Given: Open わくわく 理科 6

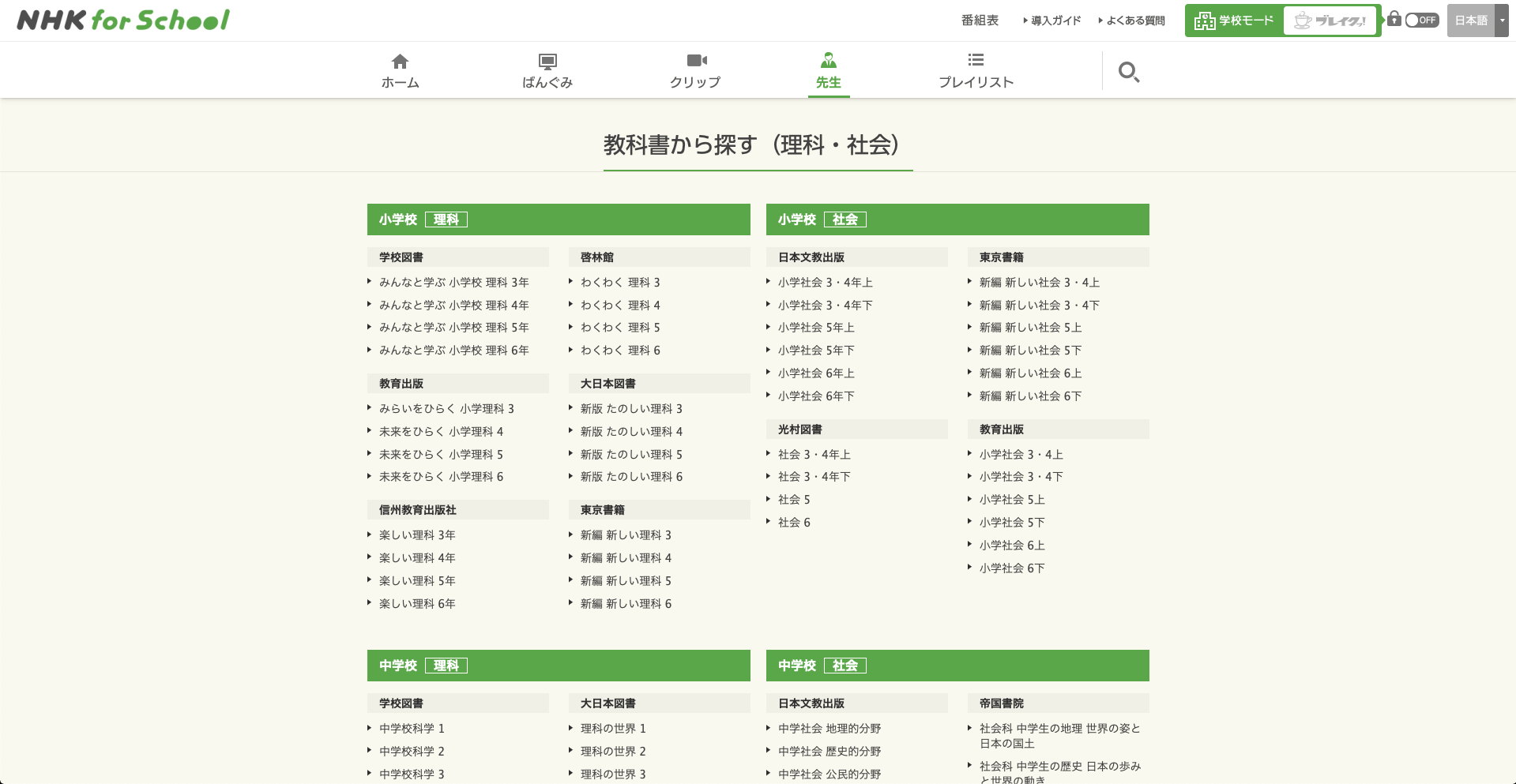Looking at the screenshot, I should tap(620, 351).
